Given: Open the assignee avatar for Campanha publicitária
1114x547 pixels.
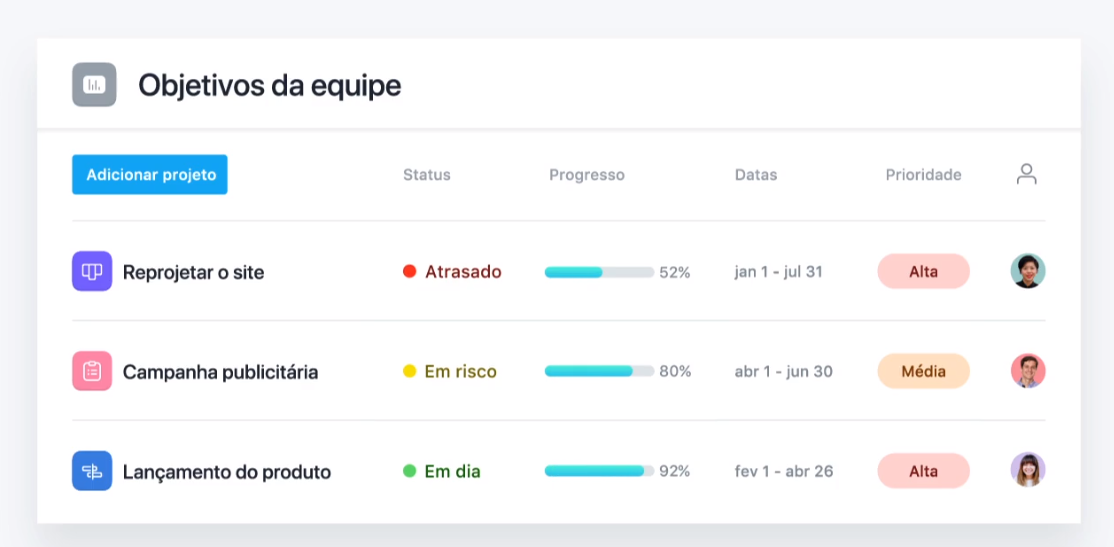Looking at the screenshot, I should click(x=1028, y=371).
